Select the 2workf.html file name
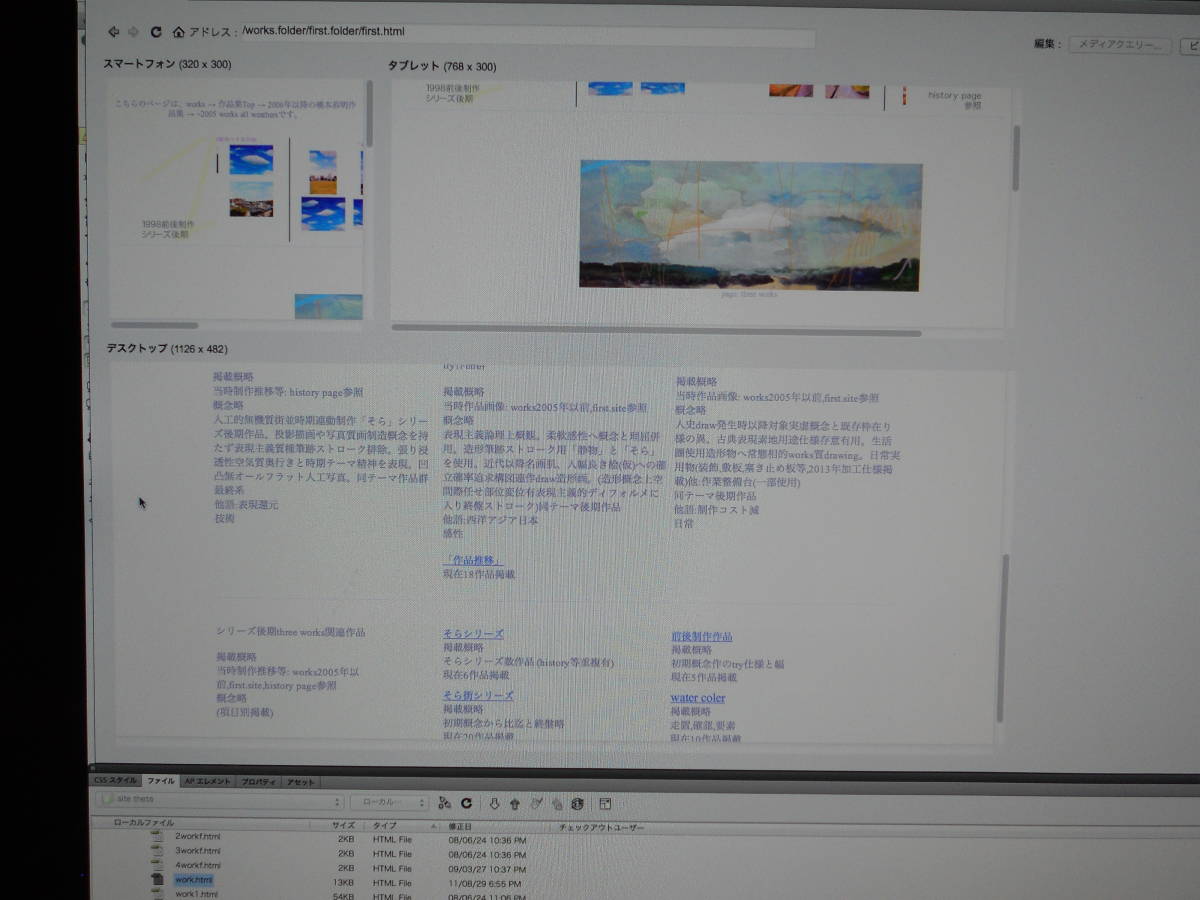Screen dimensions: 1200x900 [x=197, y=836]
